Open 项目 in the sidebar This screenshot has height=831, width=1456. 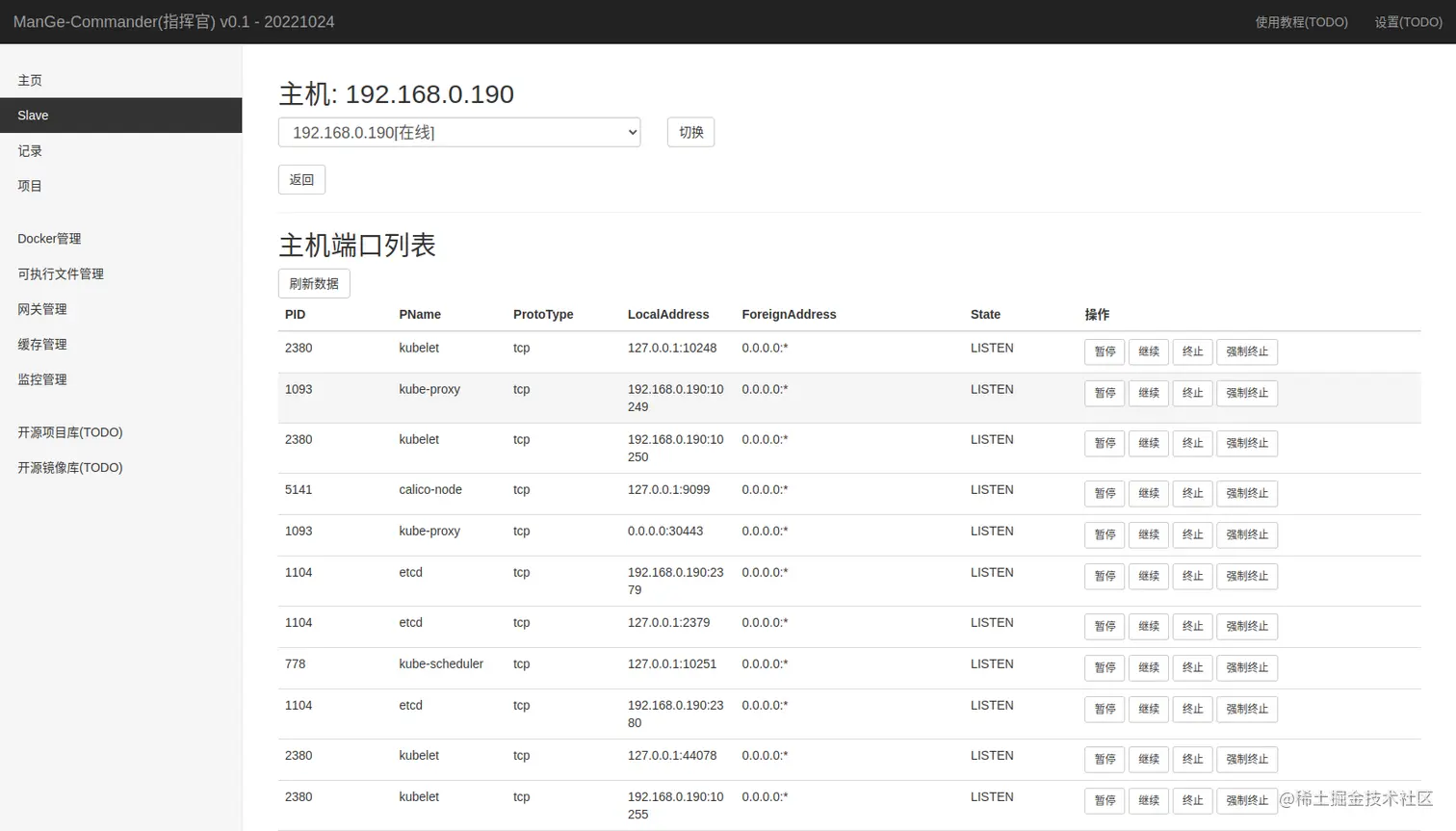tap(30, 186)
